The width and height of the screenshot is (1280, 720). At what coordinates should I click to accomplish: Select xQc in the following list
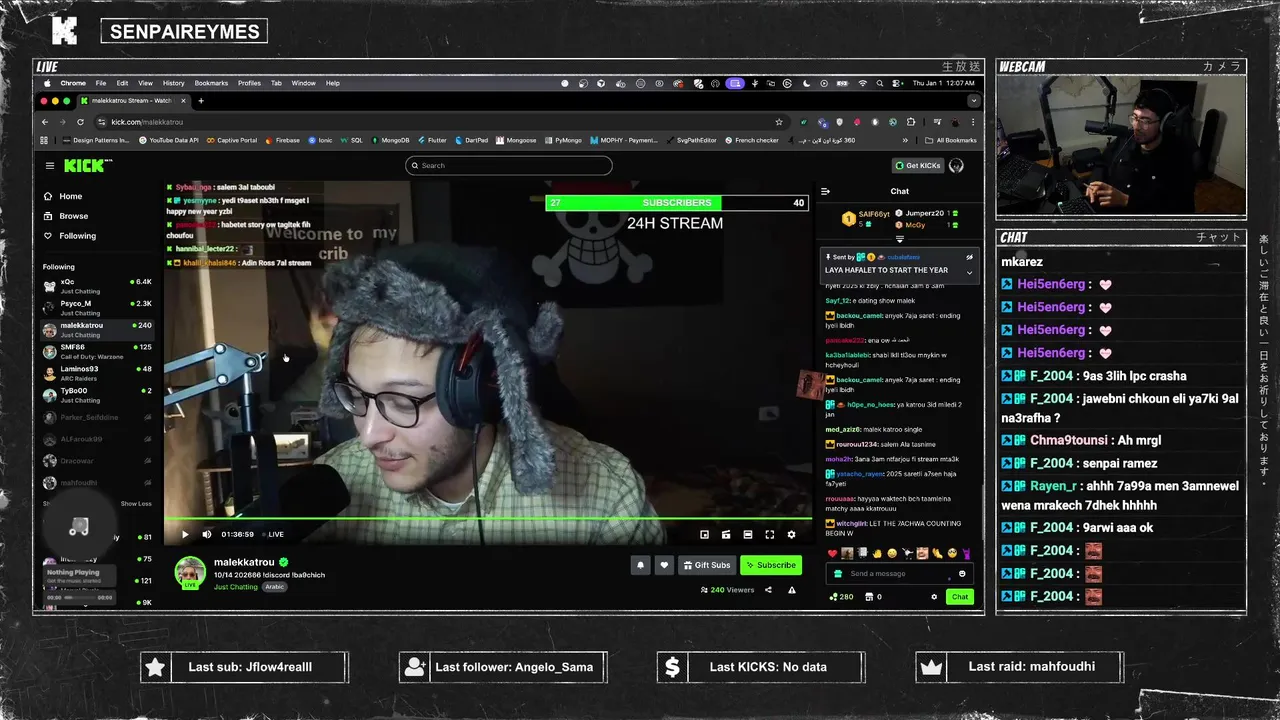pyautogui.click(x=97, y=285)
